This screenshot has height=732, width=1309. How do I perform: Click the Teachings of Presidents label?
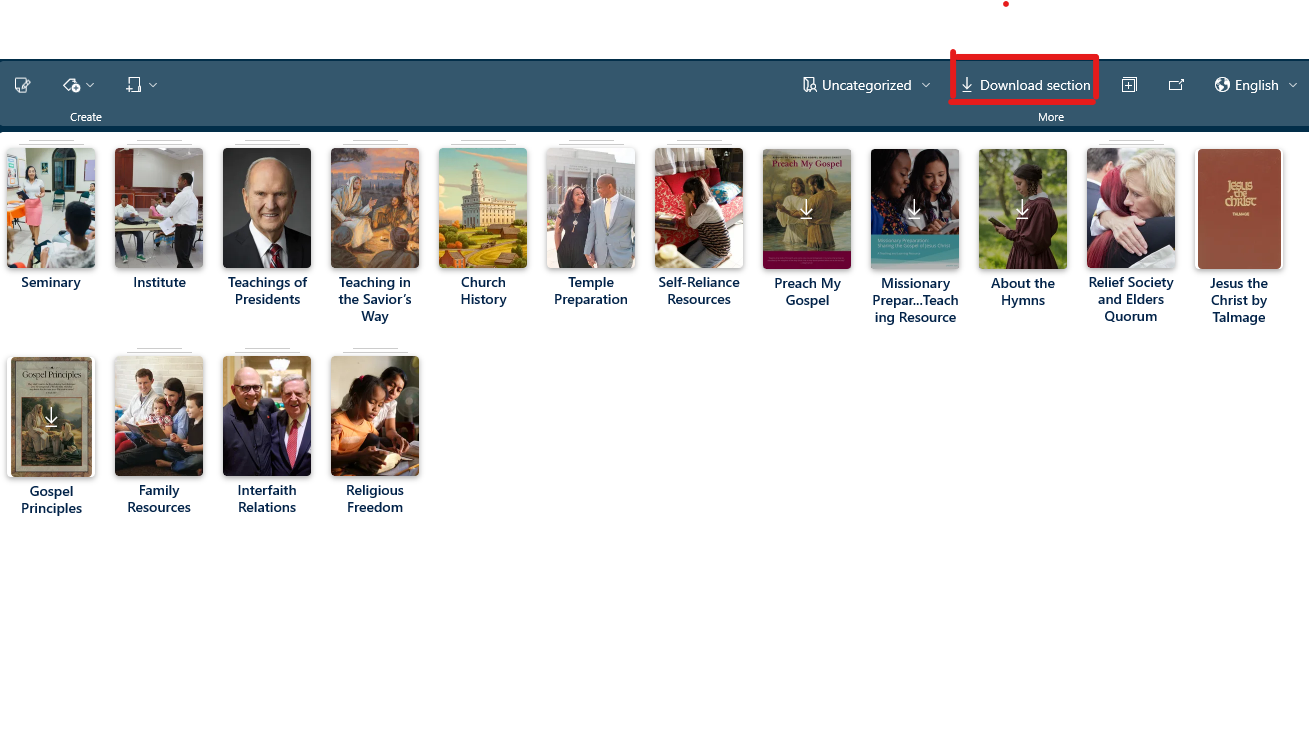click(267, 291)
